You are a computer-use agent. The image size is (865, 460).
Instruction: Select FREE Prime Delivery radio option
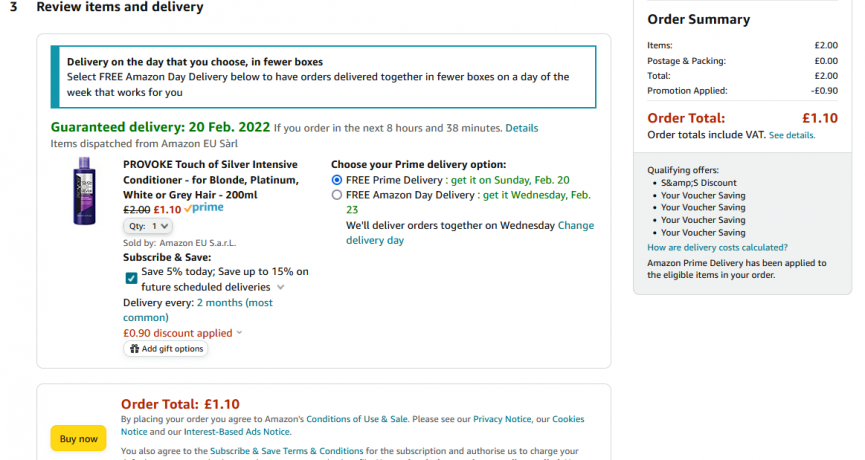[x=337, y=180]
